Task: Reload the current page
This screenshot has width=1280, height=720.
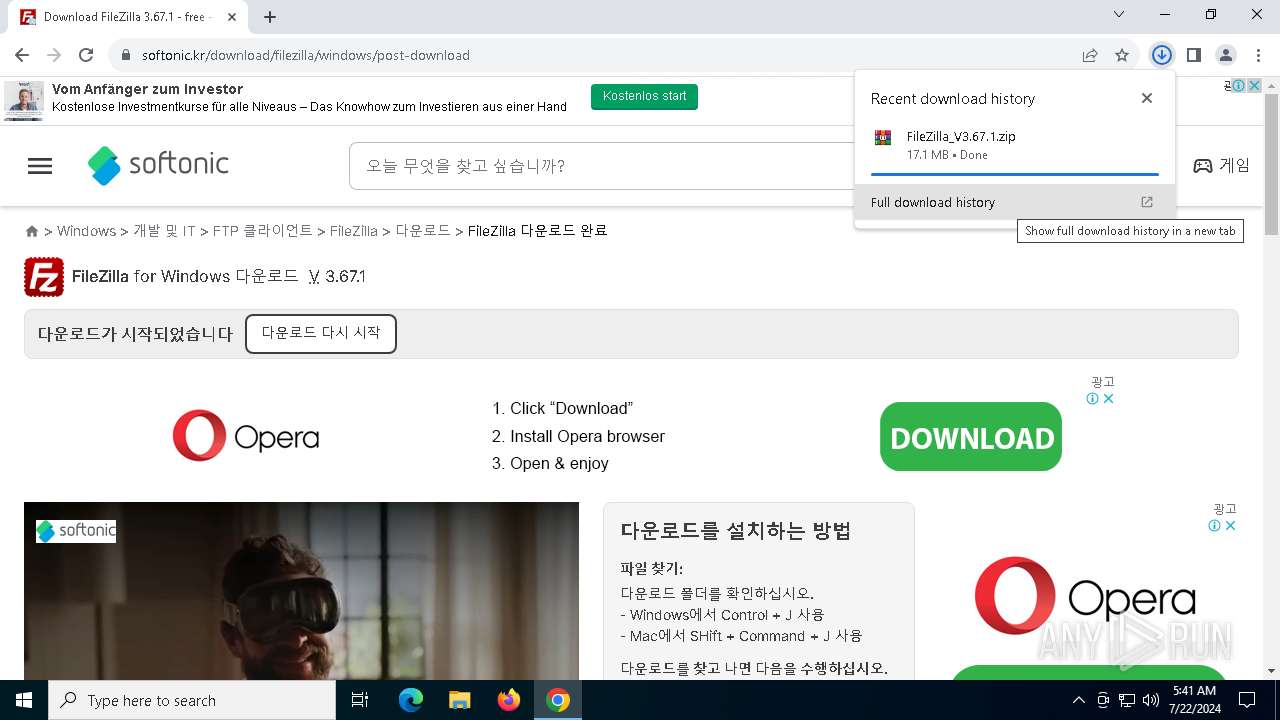Action: (86, 55)
